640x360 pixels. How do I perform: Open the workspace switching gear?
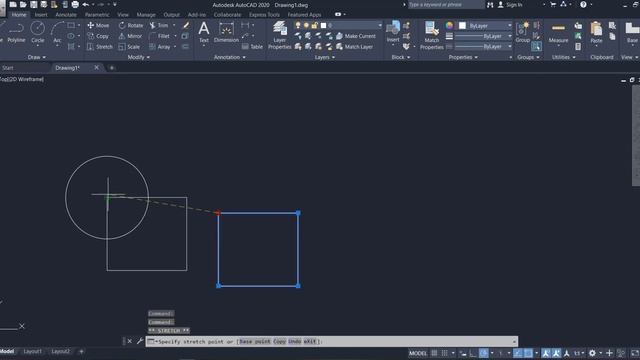(x=592, y=353)
